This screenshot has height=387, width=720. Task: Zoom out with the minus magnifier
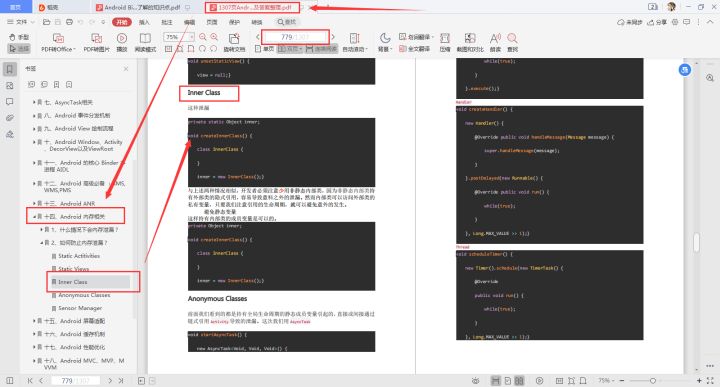coord(202,37)
